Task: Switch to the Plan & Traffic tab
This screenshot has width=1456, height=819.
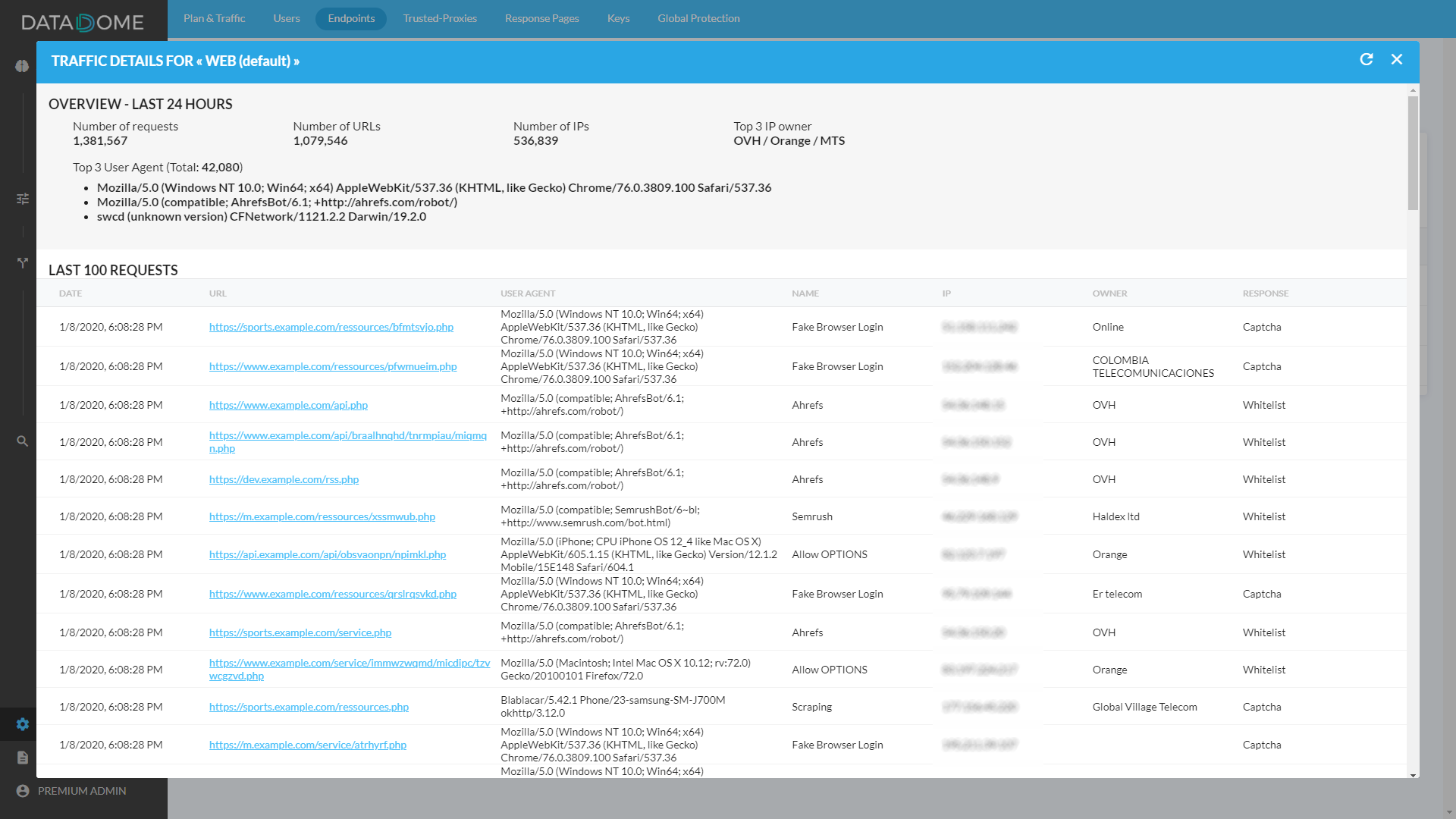Action: pos(214,18)
